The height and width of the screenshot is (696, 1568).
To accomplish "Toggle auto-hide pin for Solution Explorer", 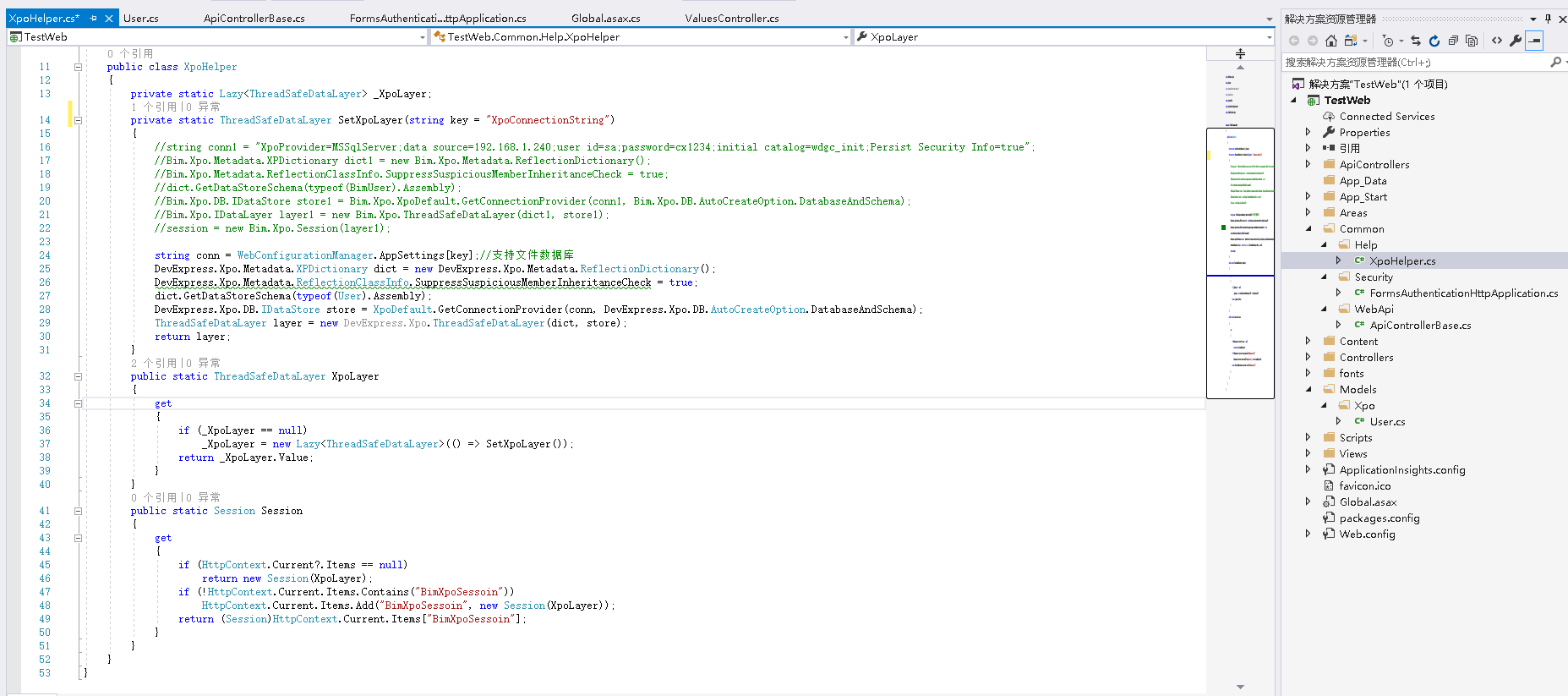I will click(x=1548, y=19).
